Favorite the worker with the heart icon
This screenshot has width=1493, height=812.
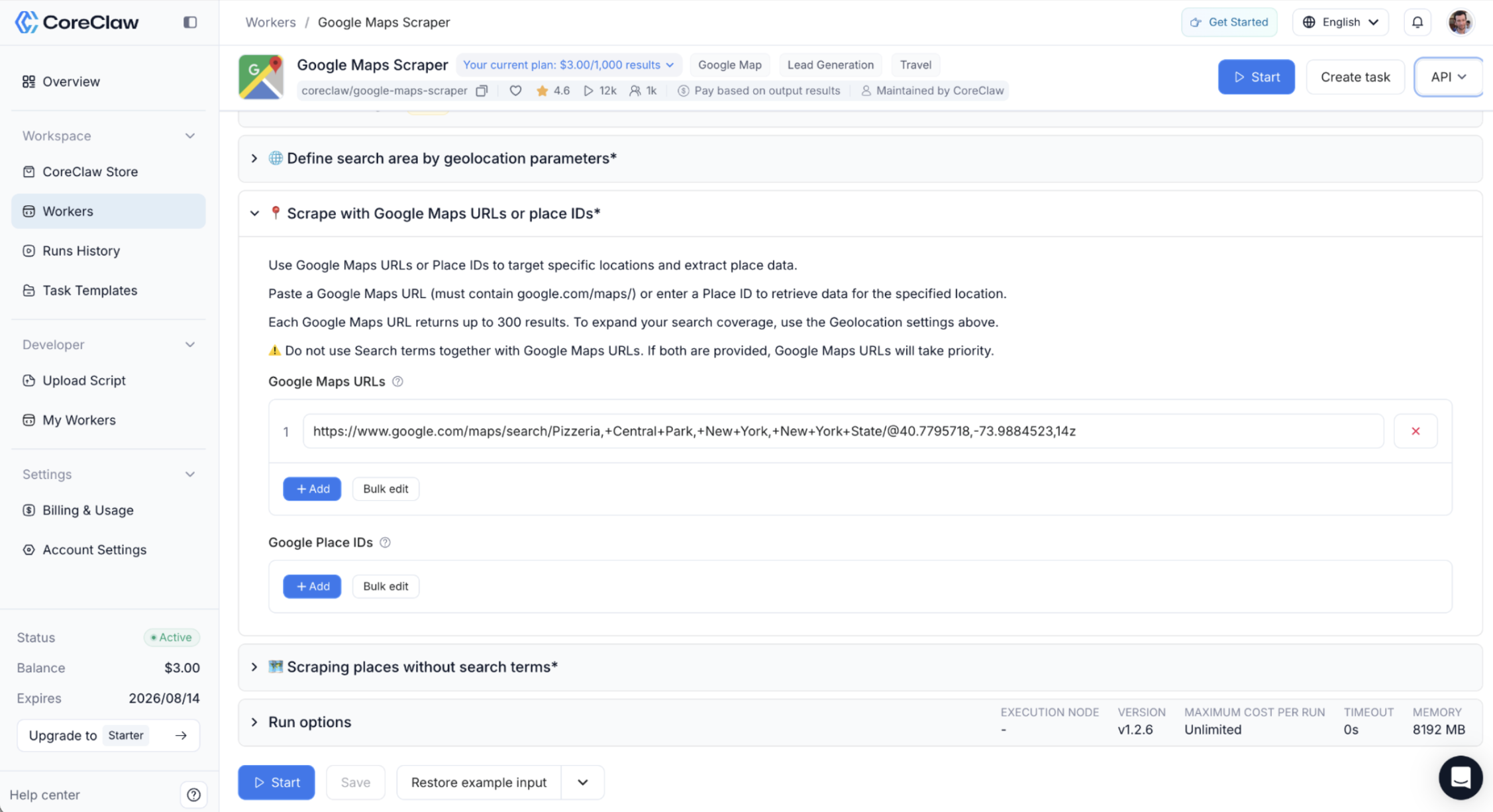[x=515, y=91]
